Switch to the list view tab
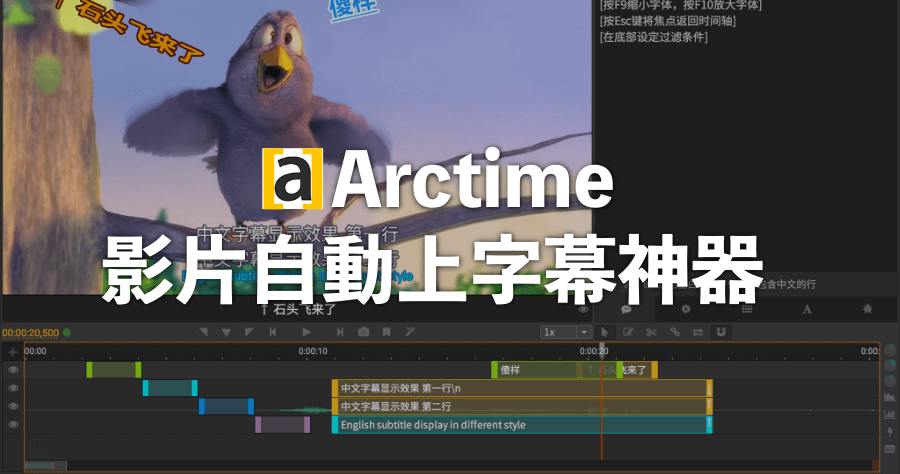The width and height of the screenshot is (900, 474). 747,309
